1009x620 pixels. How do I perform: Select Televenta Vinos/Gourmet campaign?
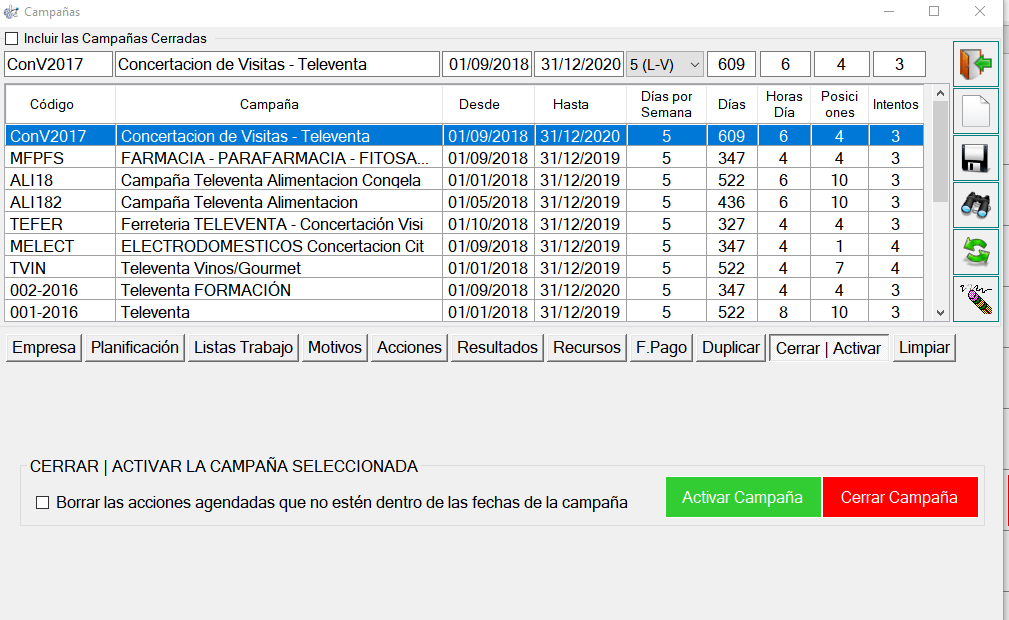(465, 268)
